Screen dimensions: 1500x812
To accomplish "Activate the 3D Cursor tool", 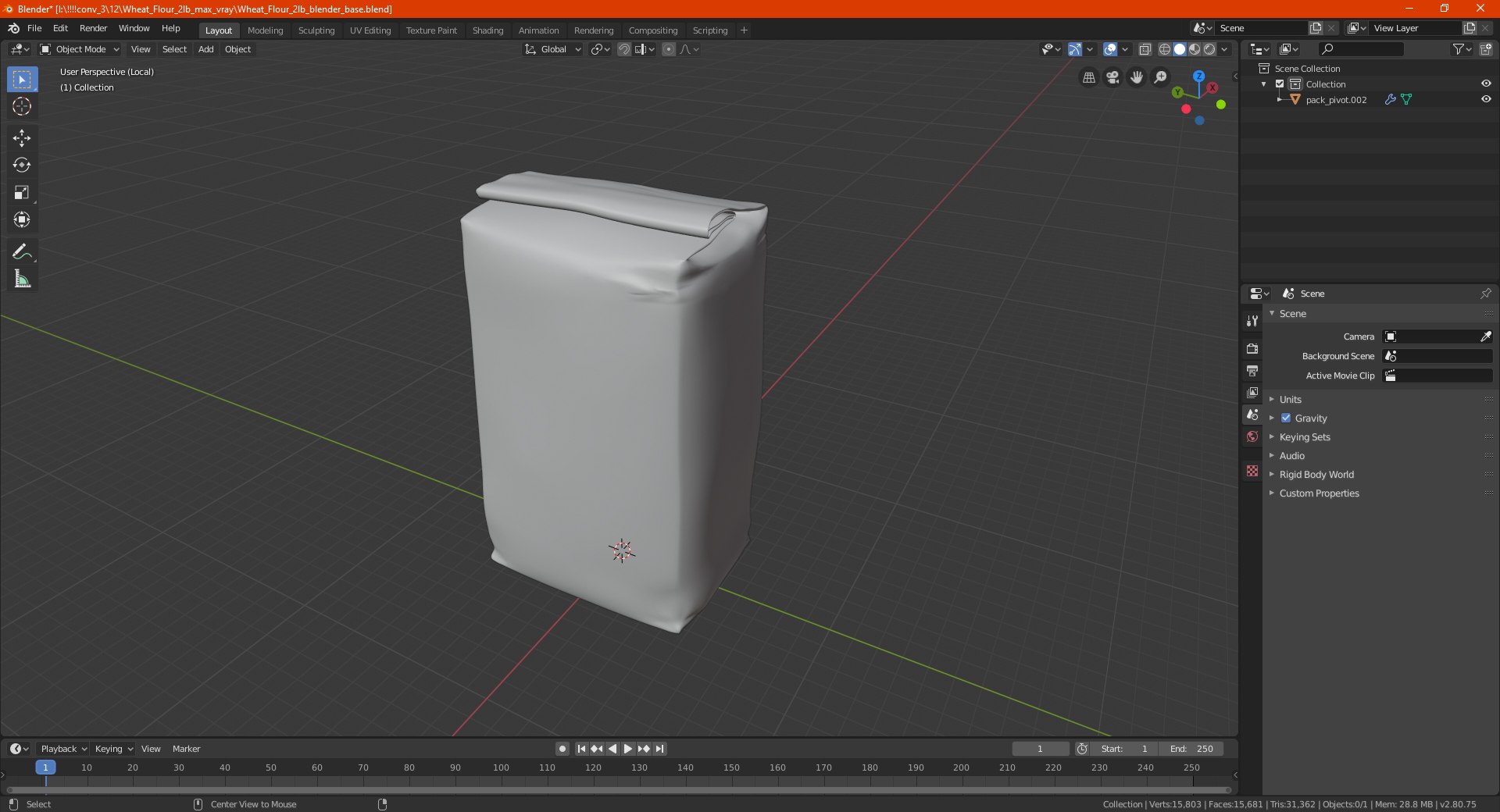I will (x=22, y=106).
